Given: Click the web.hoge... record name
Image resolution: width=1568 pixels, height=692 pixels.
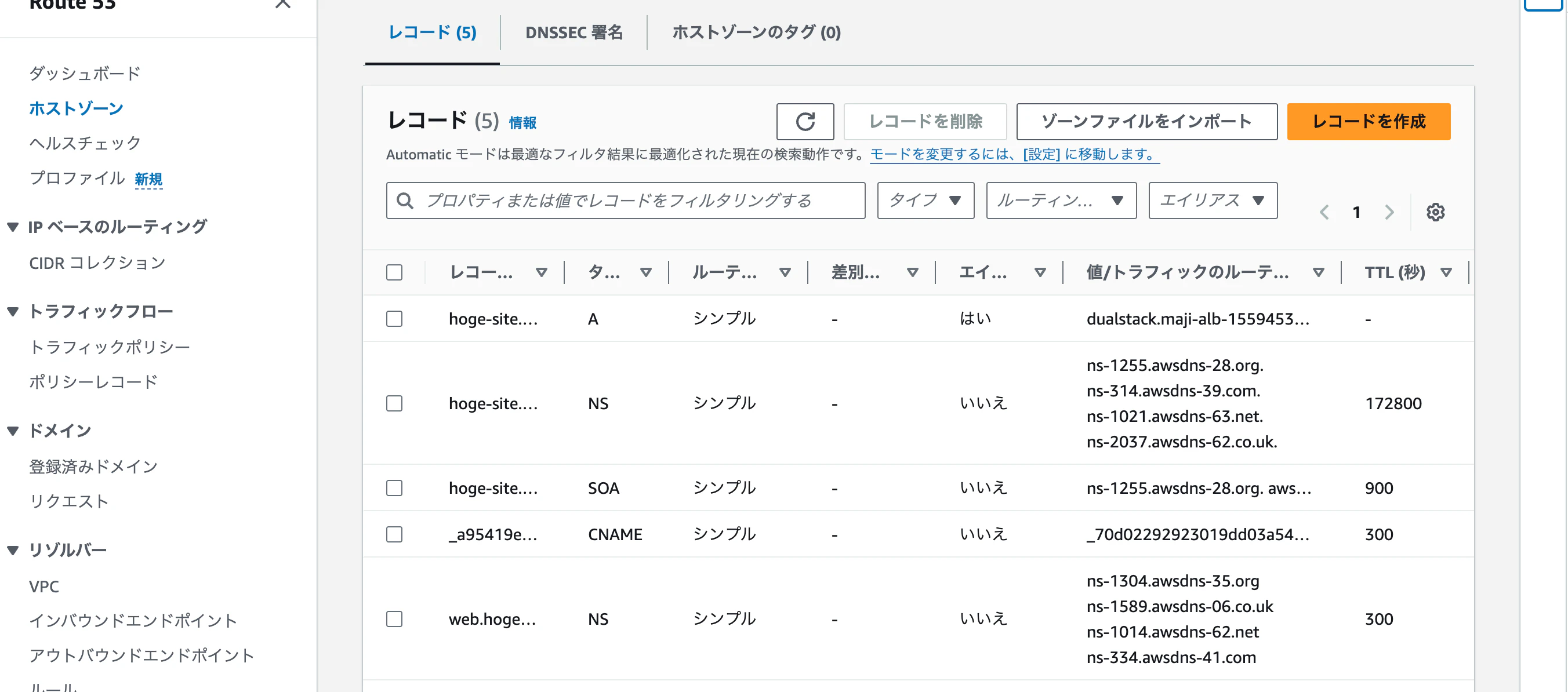Looking at the screenshot, I should [492, 618].
